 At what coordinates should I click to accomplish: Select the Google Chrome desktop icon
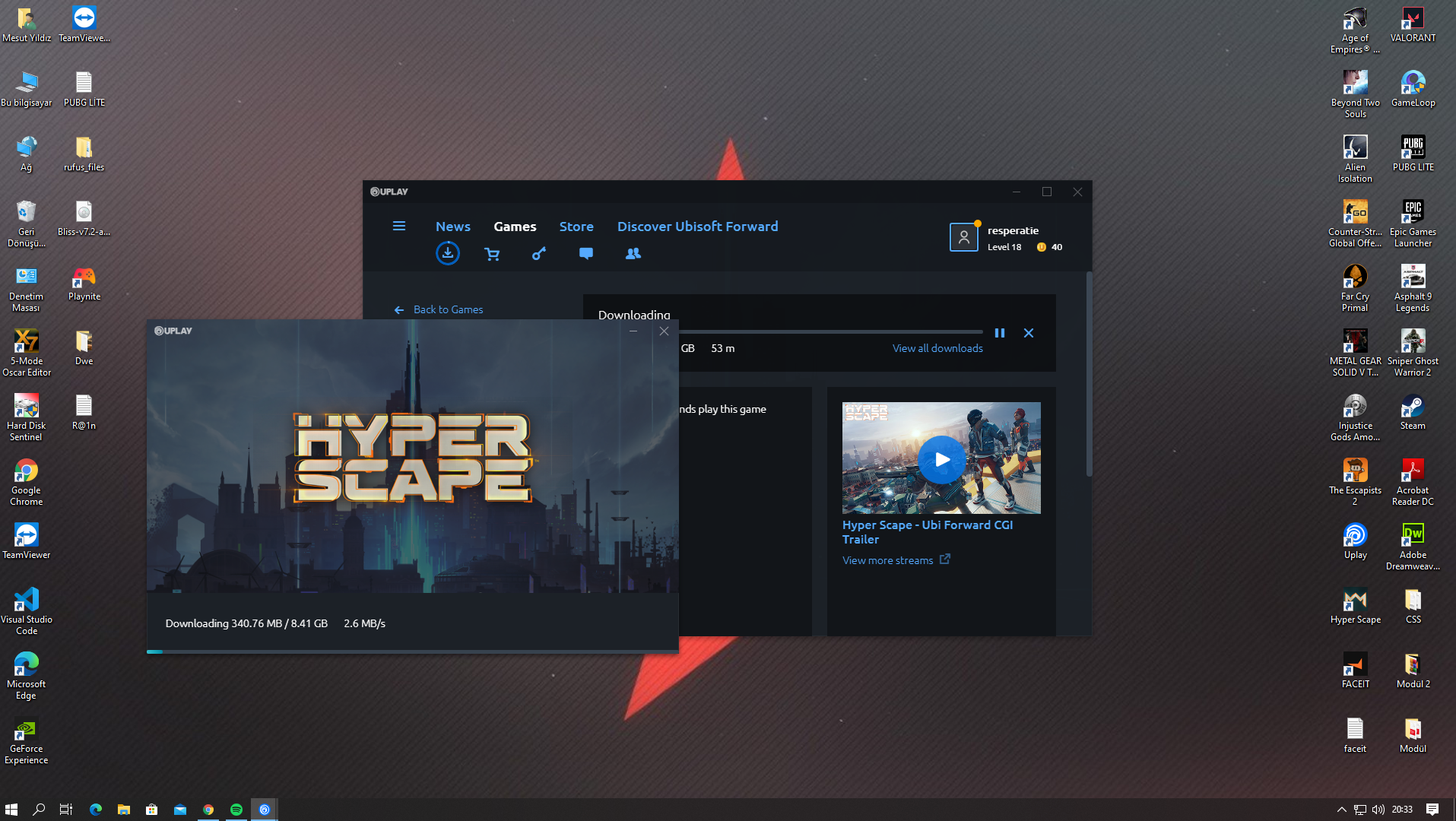click(x=26, y=482)
